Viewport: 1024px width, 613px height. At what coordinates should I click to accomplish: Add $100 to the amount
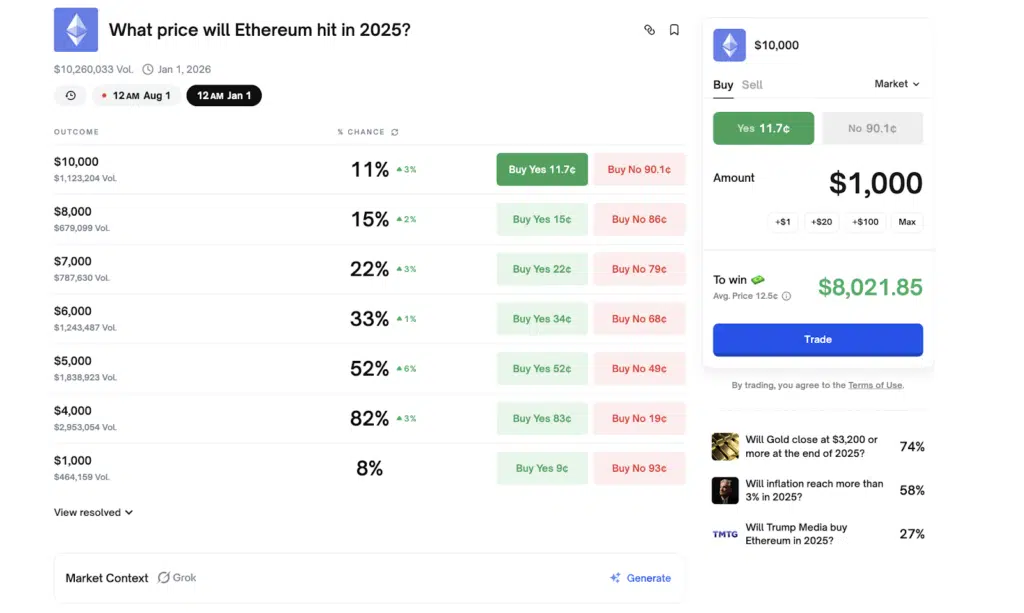pos(865,222)
